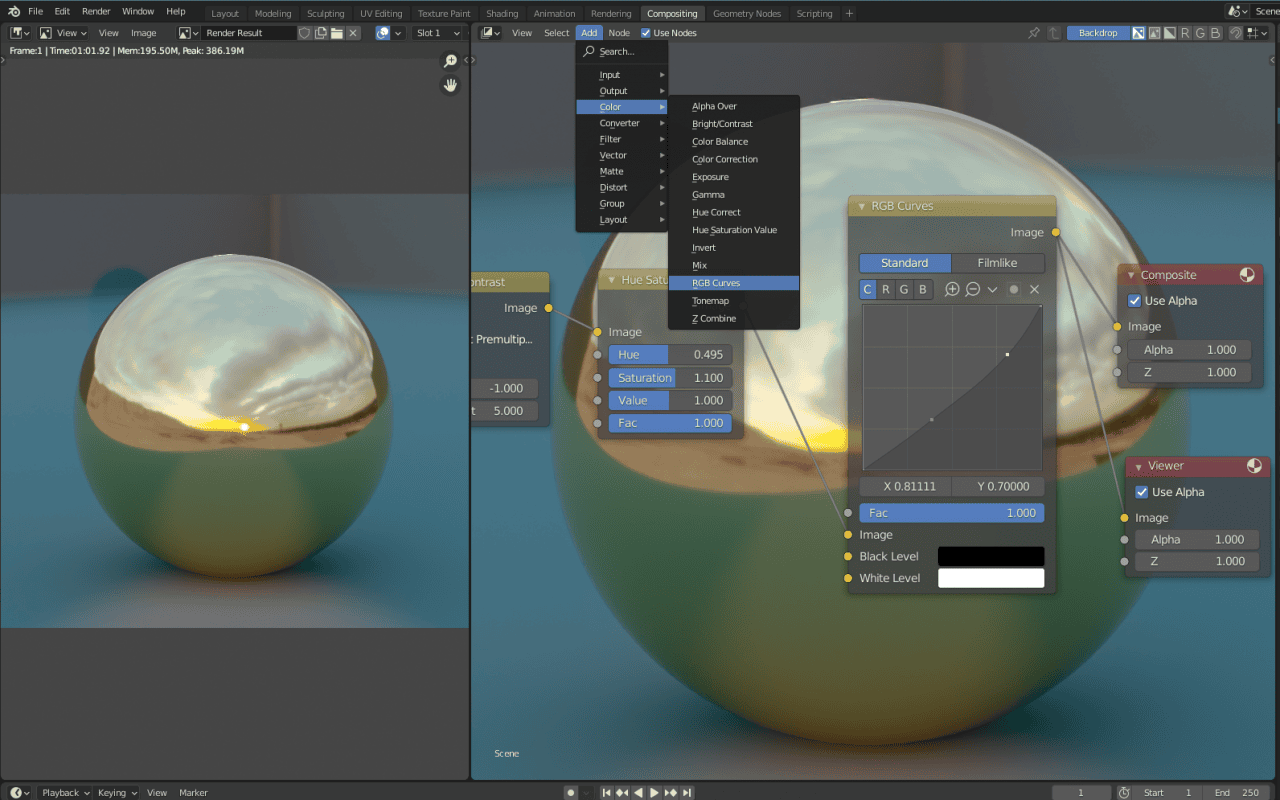The image size is (1280, 800).
Task: Open the curve clipping dropdown chevron
Action: coord(993,289)
